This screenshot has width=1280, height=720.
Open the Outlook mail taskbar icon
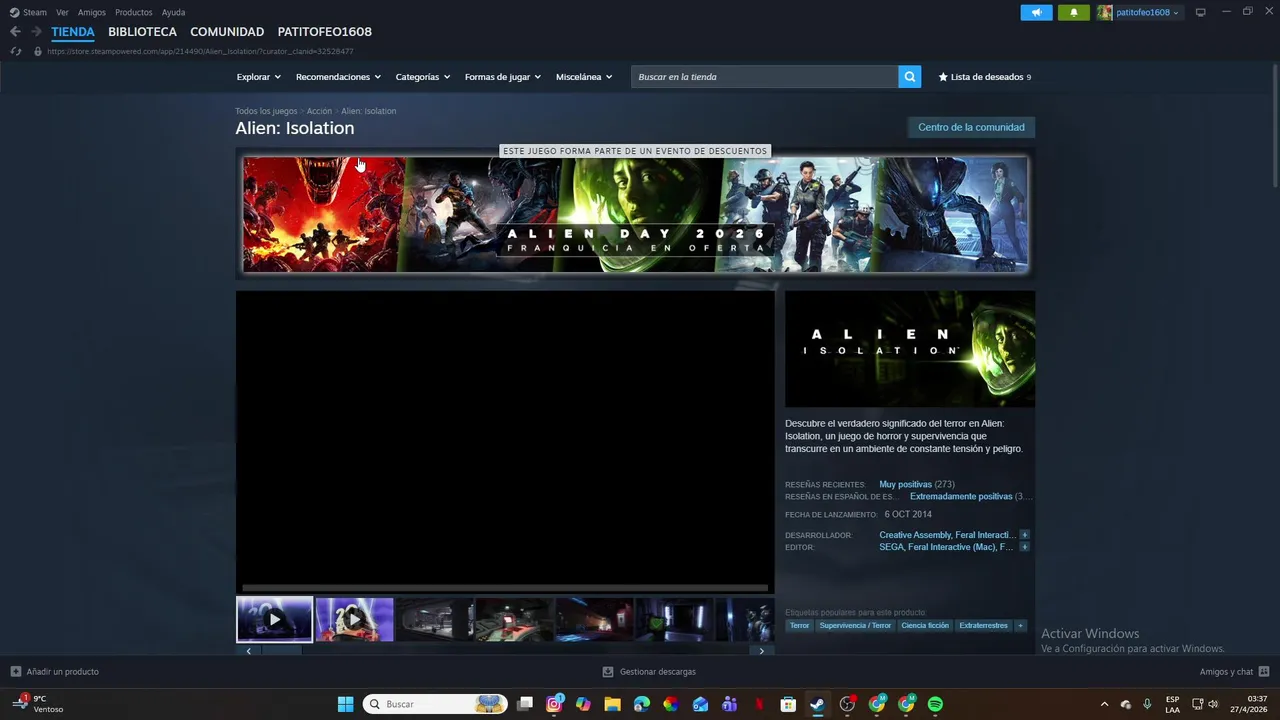point(700,704)
